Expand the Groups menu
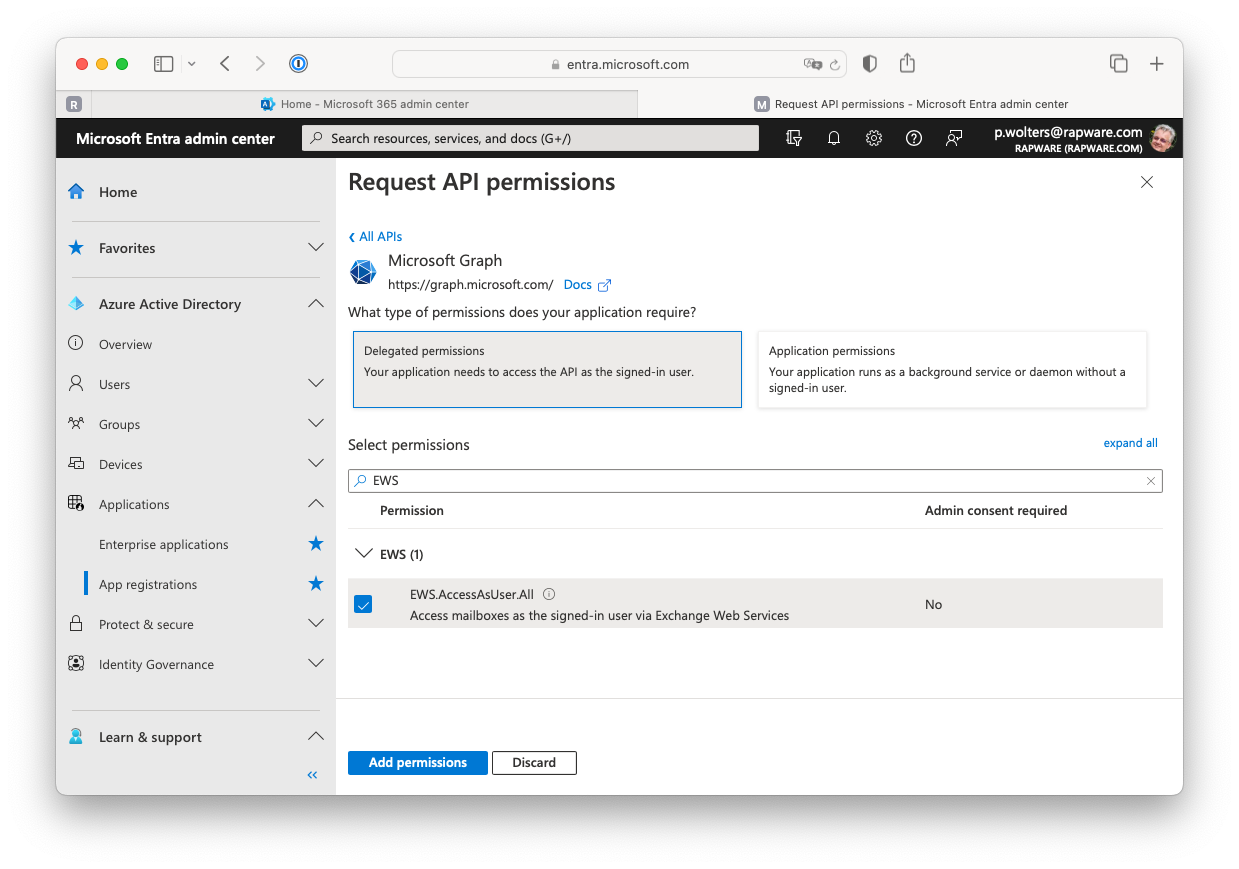Image resolution: width=1239 pixels, height=869 pixels. click(x=316, y=424)
